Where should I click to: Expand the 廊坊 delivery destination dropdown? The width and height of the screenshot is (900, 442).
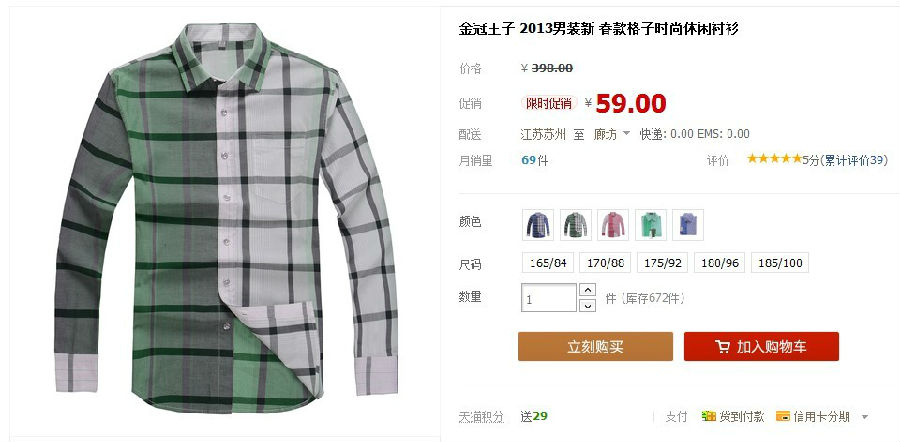(x=612, y=134)
